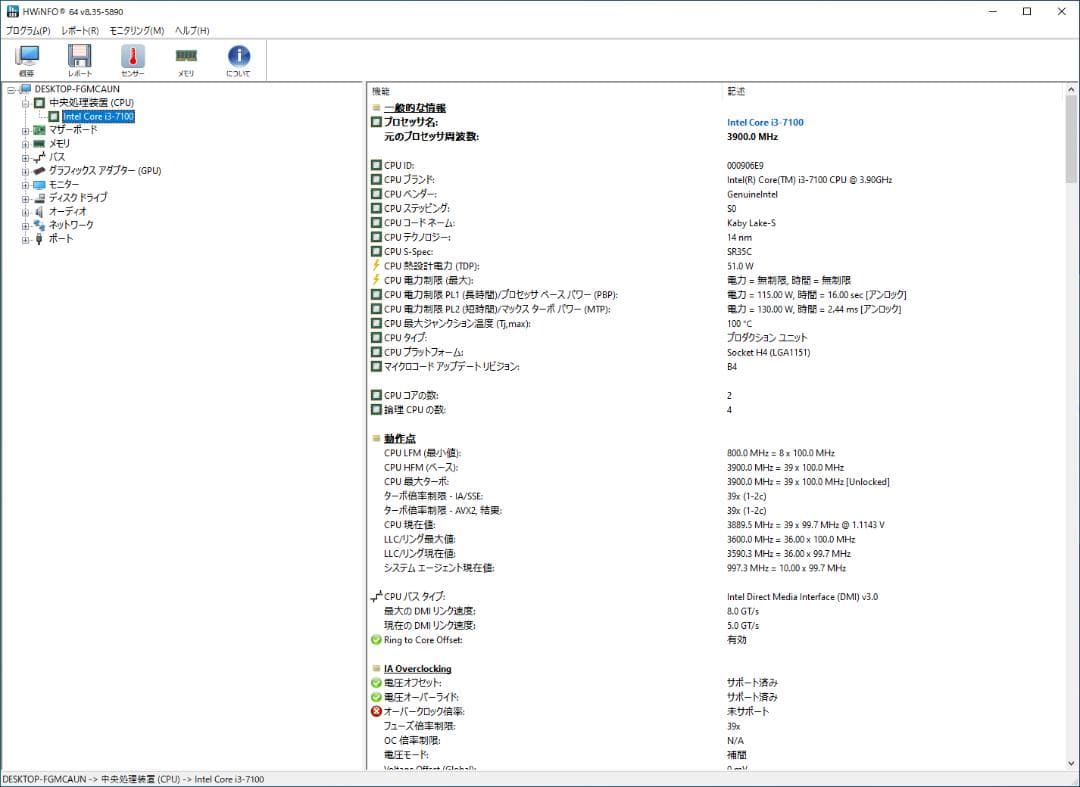The image size is (1080, 787).
Task: Select the DESKTOP-FGMCAUN root tree item
Action: [x=77, y=89]
